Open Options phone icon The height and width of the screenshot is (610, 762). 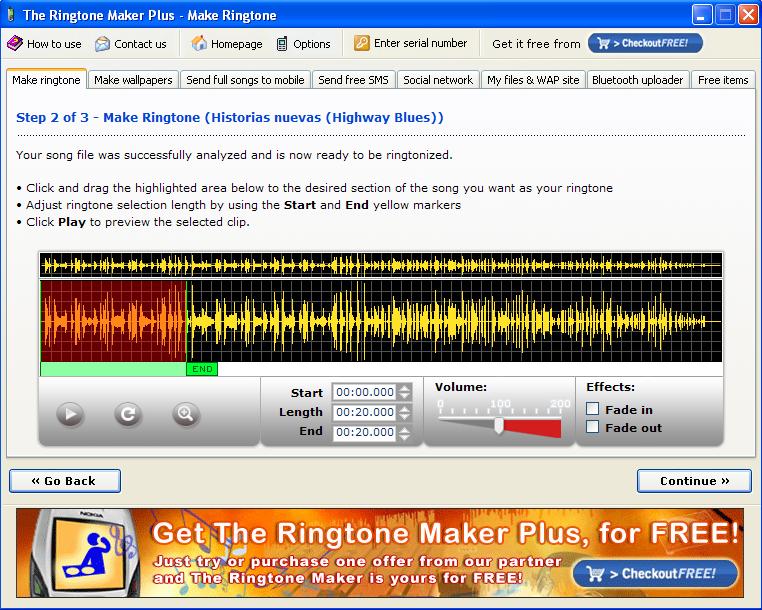[x=282, y=44]
